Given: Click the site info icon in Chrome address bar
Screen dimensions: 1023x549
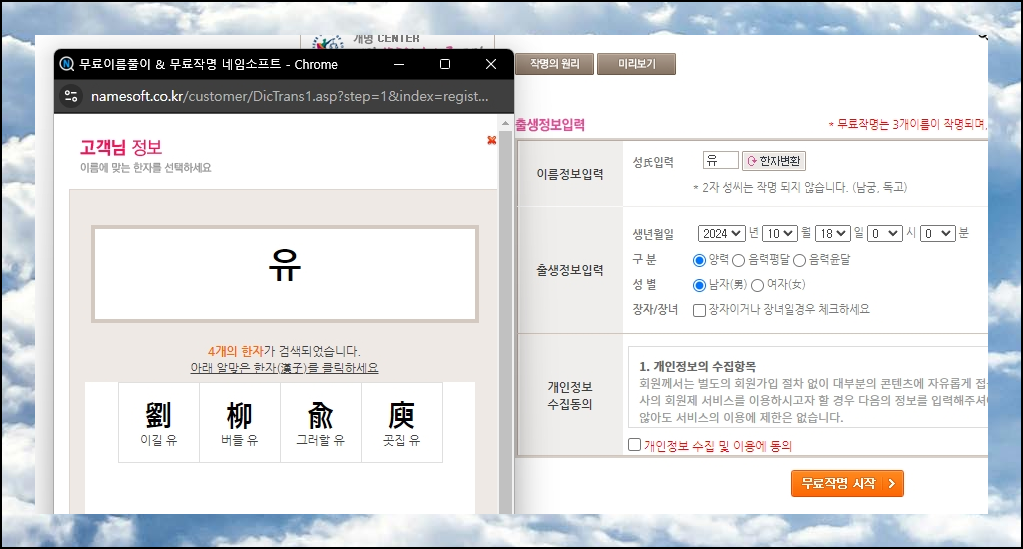Looking at the screenshot, I should point(70,96).
